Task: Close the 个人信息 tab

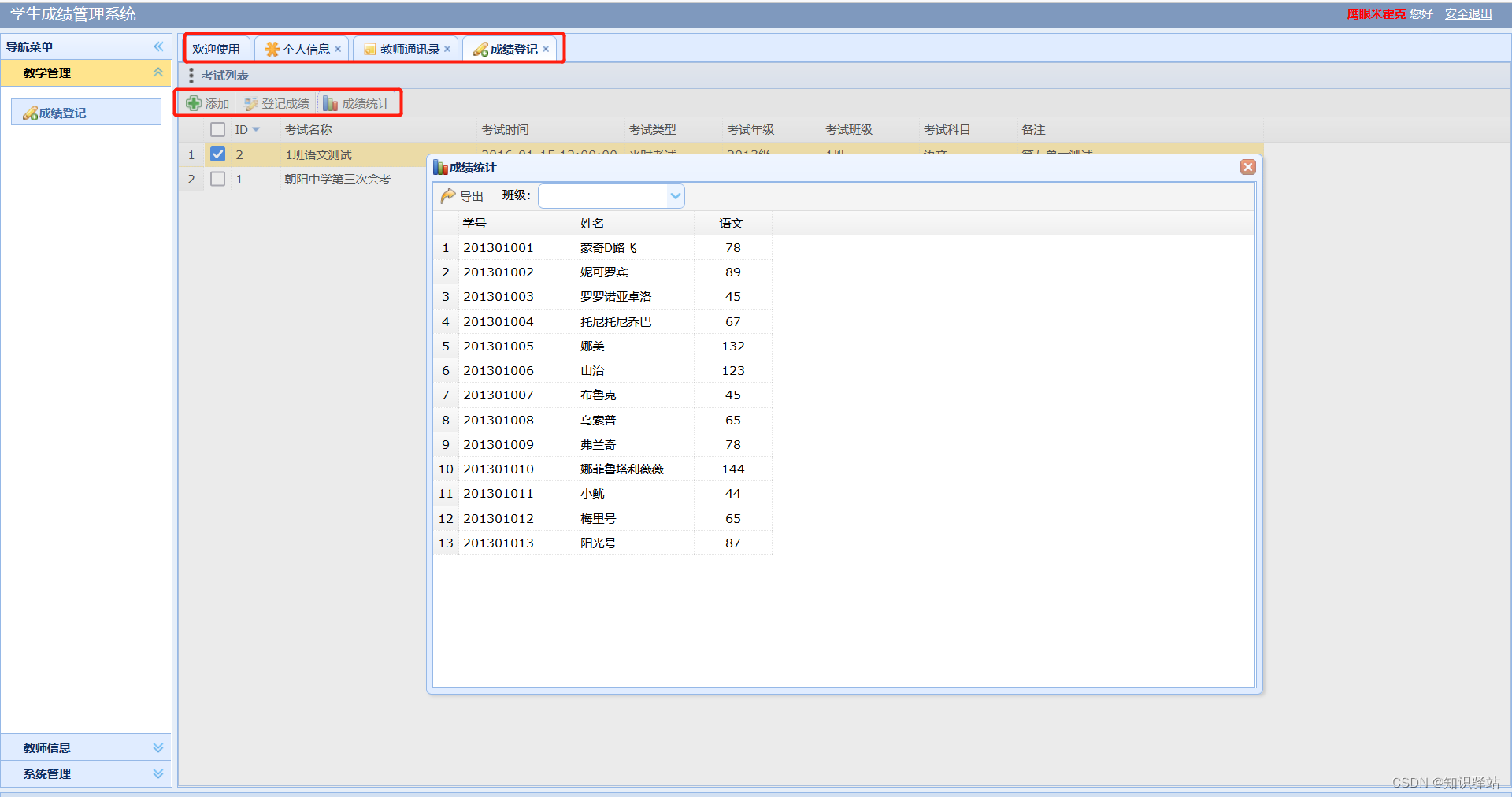Action: [338, 49]
